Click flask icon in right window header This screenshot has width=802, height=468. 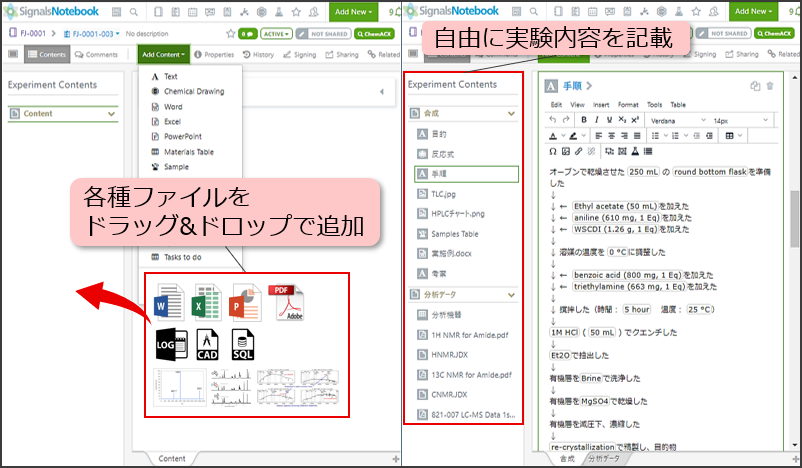(x=679, y=11)
